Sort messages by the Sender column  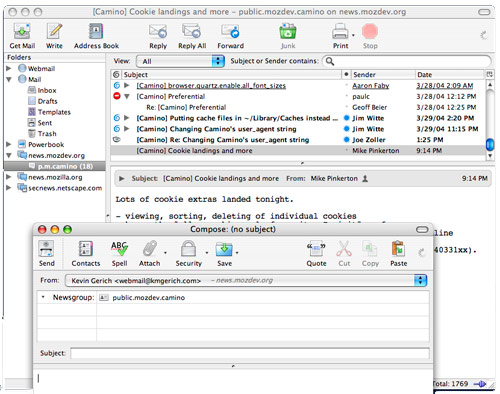(383, 75)
